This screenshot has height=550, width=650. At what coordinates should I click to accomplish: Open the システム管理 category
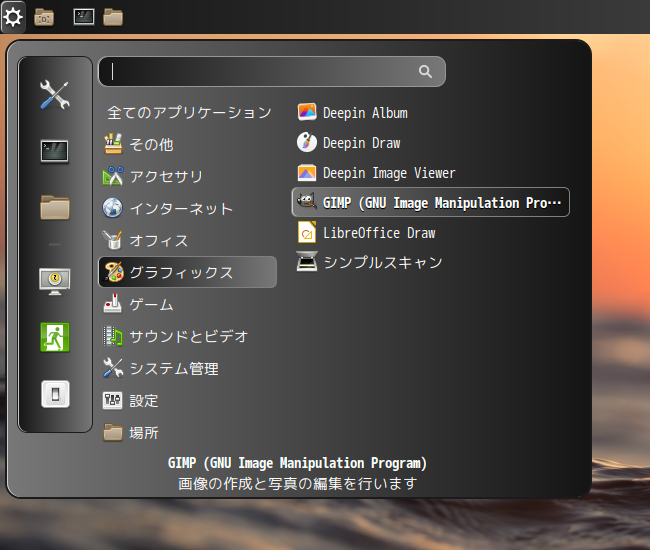(x=187, y=368)
